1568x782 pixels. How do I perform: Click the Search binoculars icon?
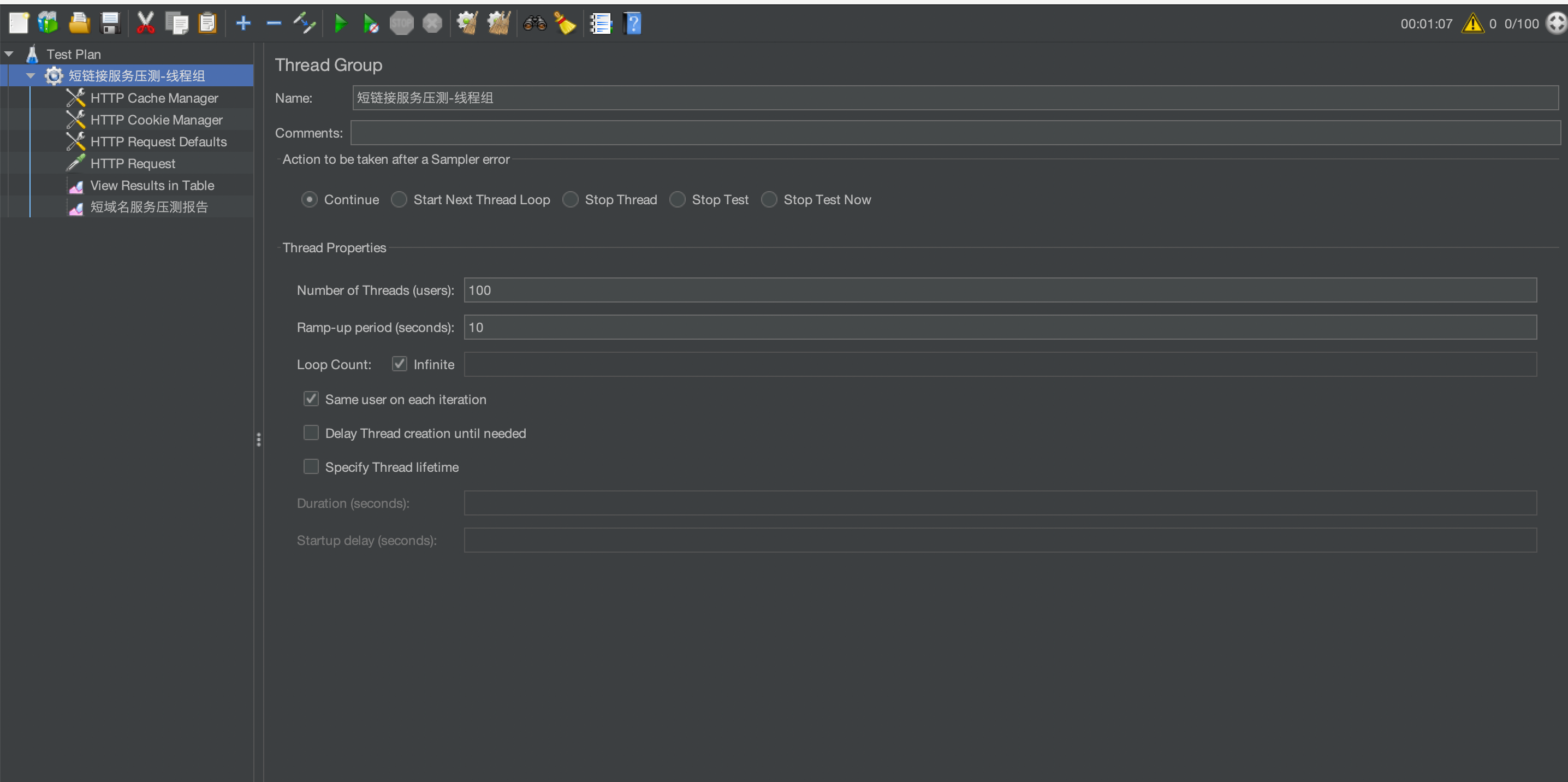point(534,23)
